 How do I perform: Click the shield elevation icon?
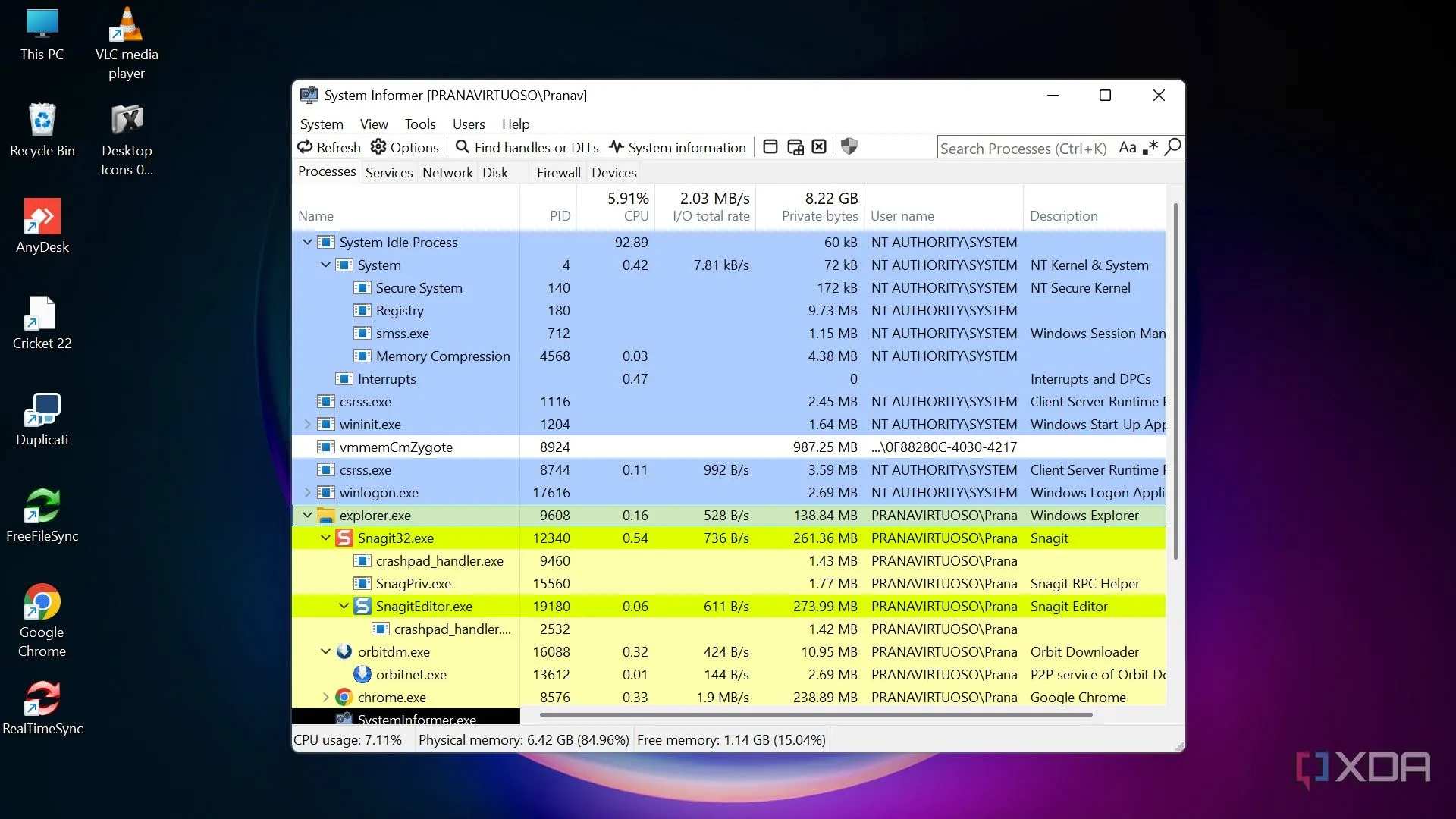(x=849, y=147)
